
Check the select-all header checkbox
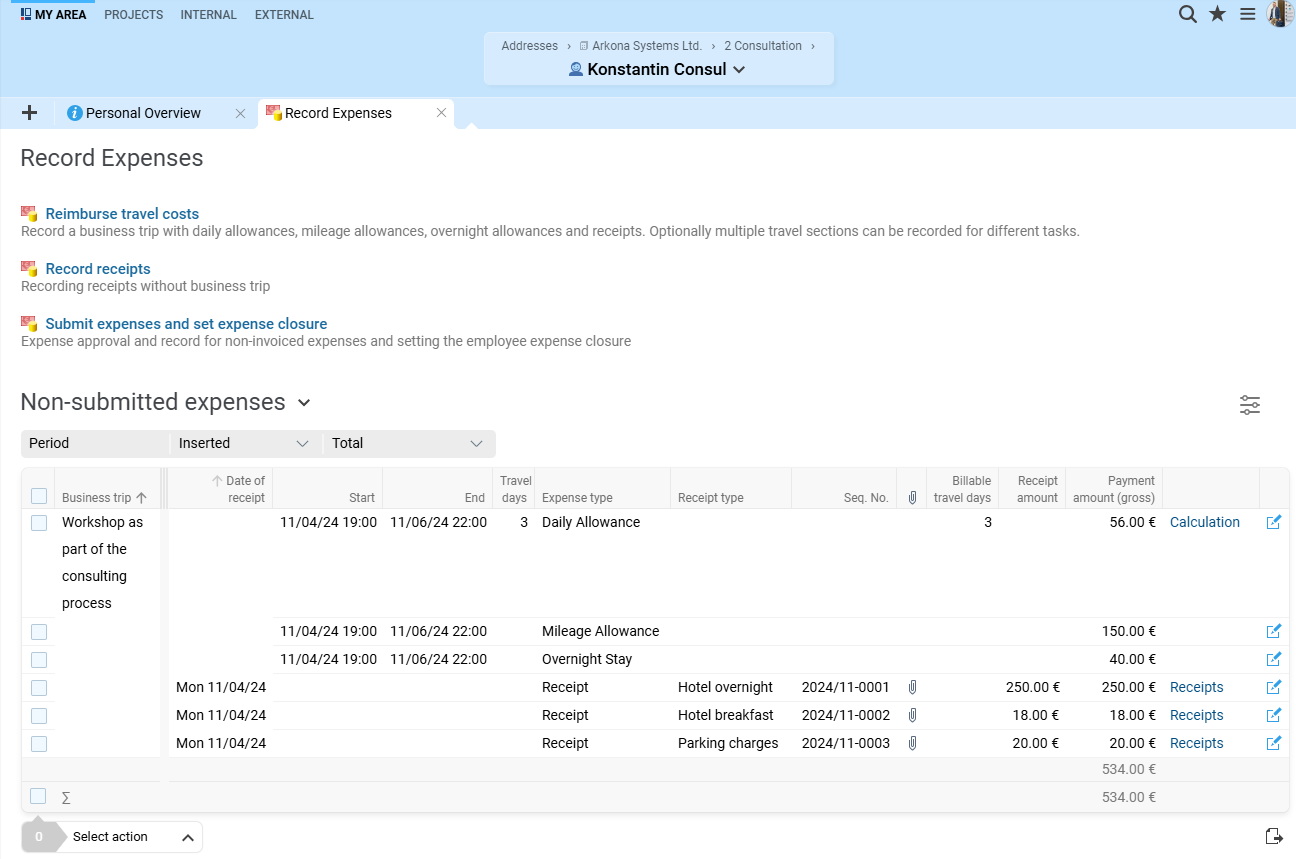click(x=39, y=496)
